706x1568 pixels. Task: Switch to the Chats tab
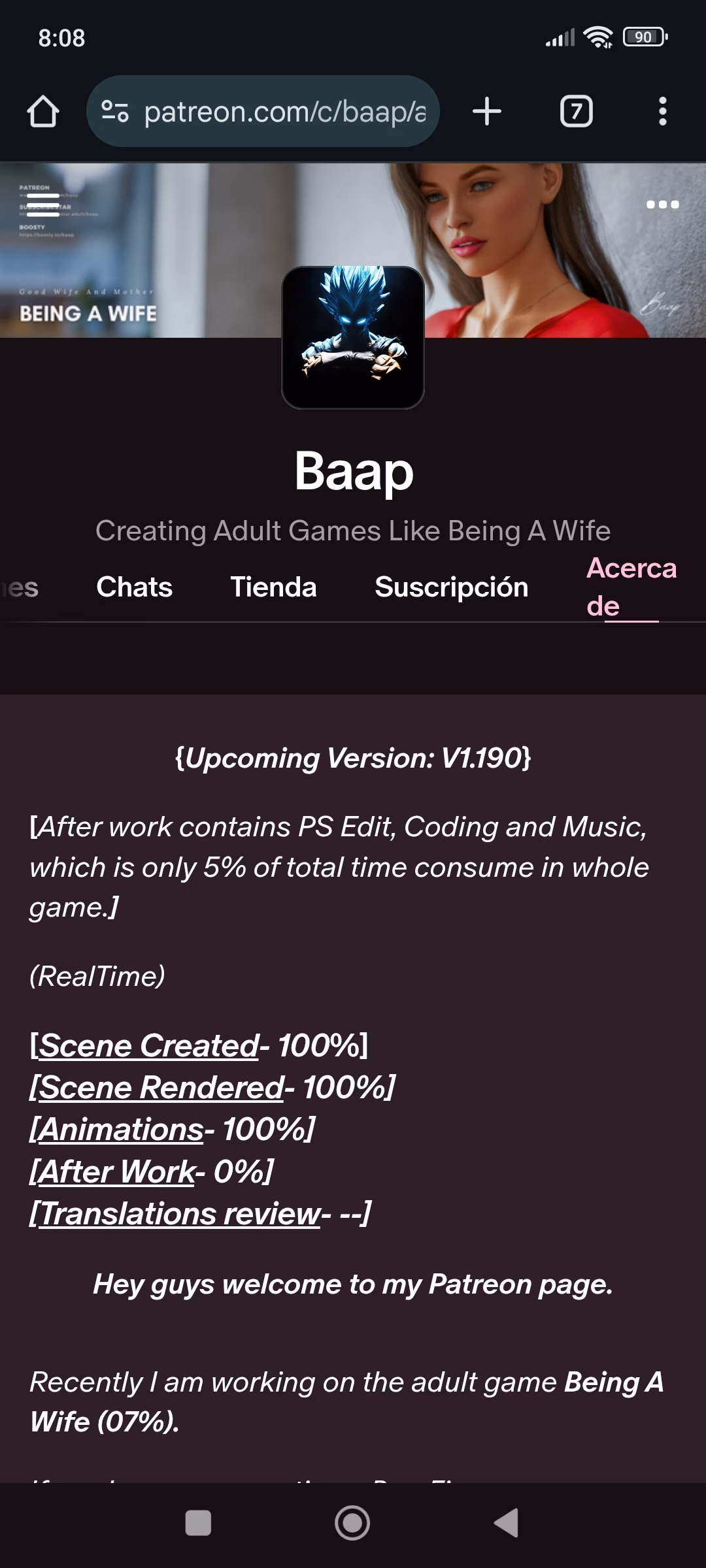point(135,587)
